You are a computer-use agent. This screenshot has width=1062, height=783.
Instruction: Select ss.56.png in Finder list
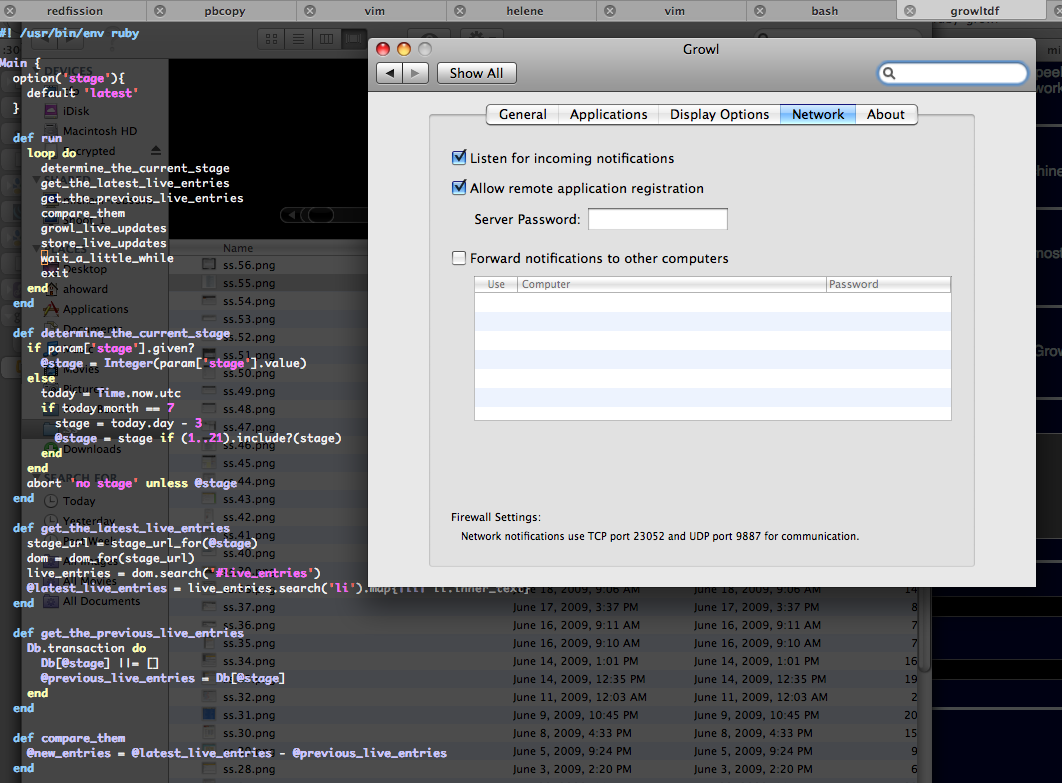tap(249, 265)
